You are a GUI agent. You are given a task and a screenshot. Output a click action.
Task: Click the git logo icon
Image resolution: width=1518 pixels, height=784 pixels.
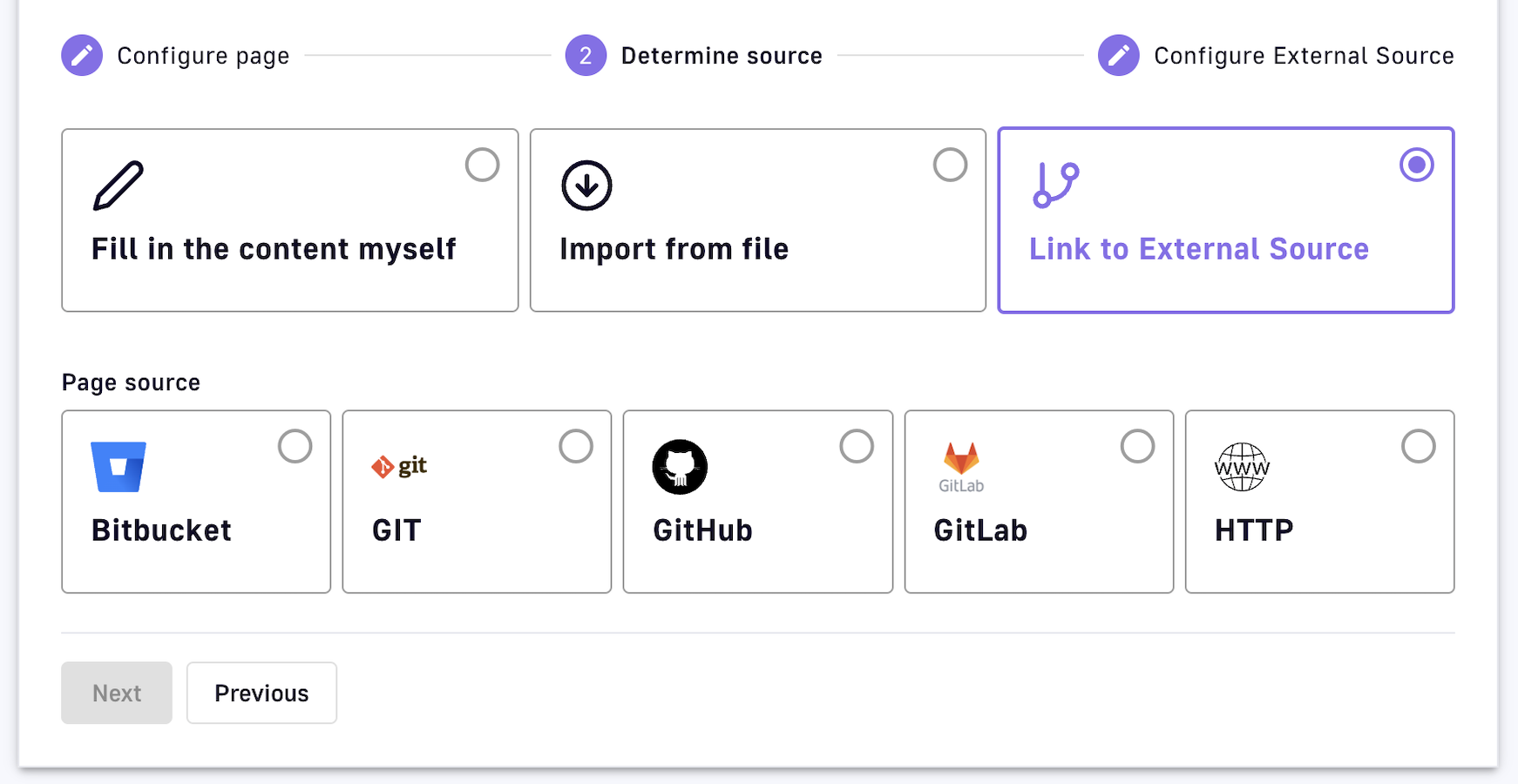[399, 467]
